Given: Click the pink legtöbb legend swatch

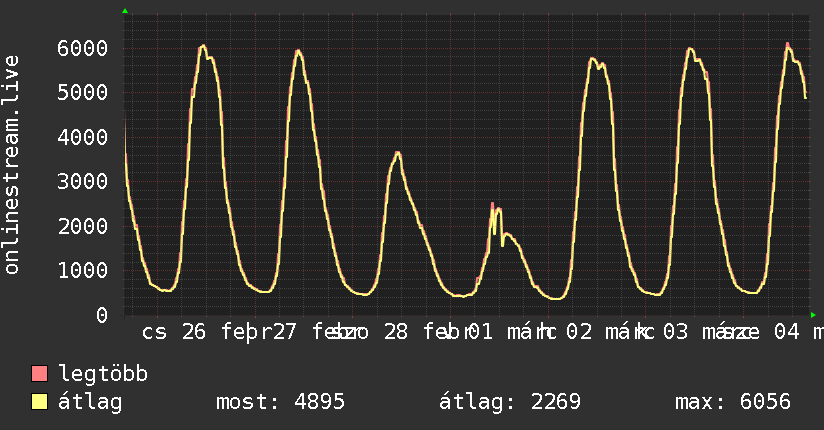Looking at the screenshot, I should coord(40,374).
